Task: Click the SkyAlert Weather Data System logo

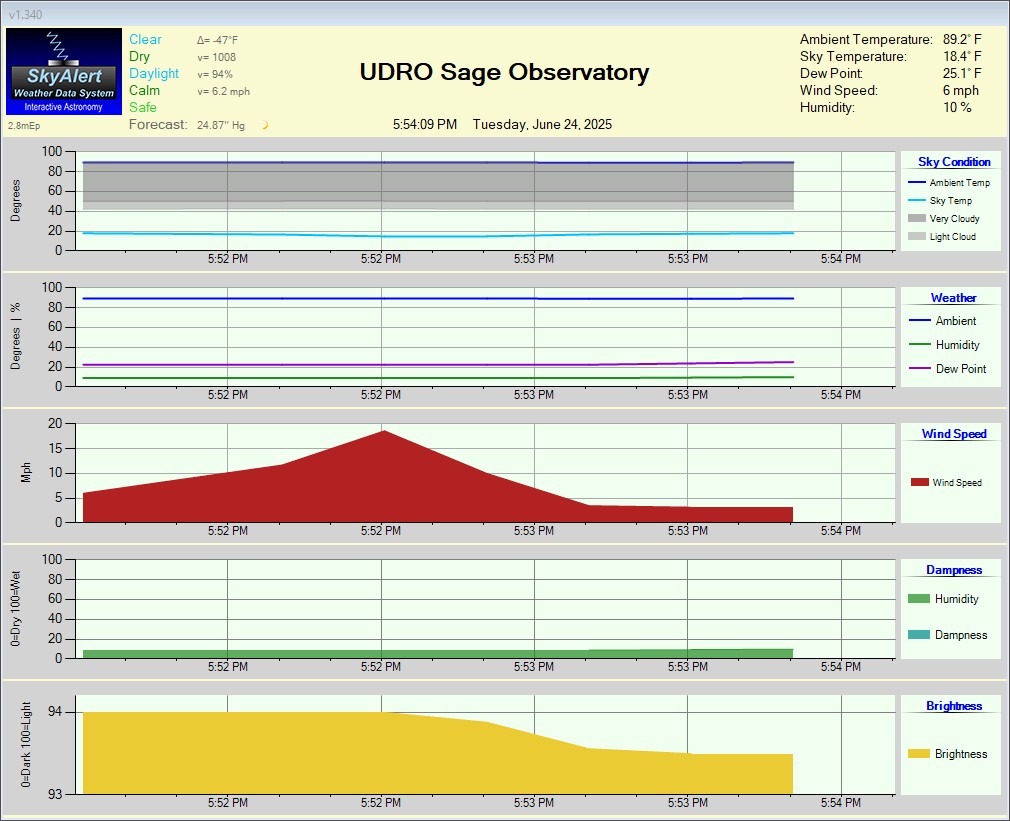Action: [62, 71]
